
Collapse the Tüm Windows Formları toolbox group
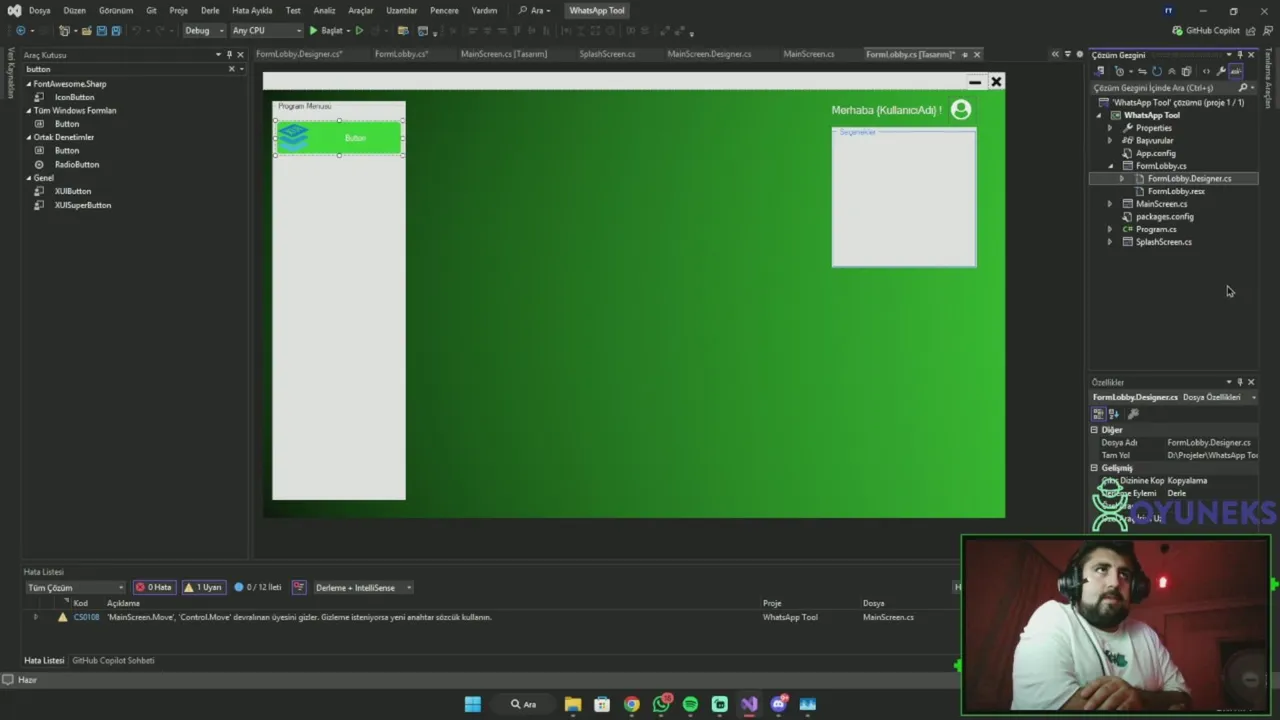point(29,111)
